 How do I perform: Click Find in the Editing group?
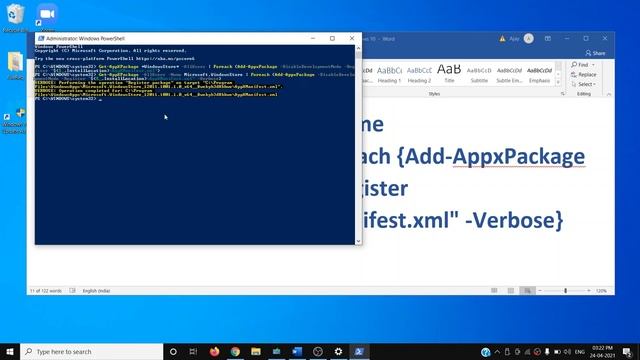(580, 65)
